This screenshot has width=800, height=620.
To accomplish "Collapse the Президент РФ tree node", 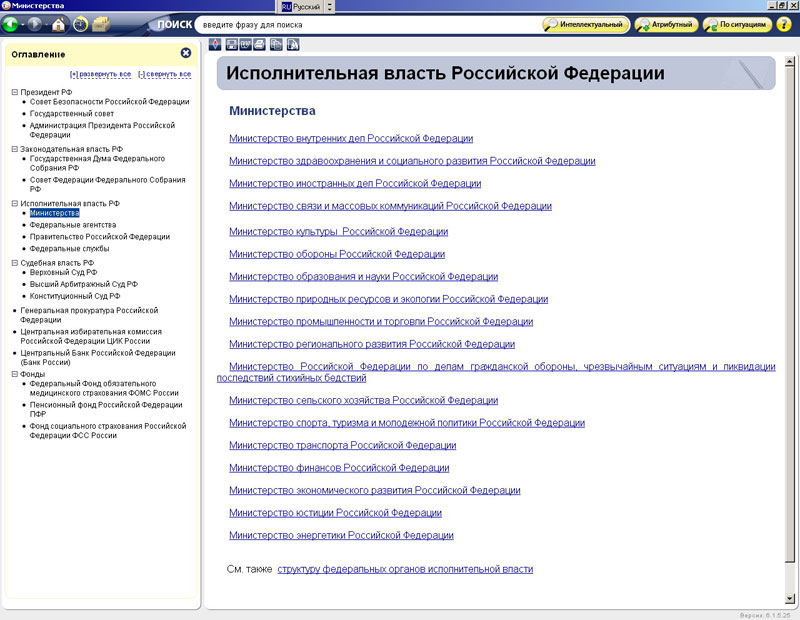I will pyautogui.click(x=15, y=92).
